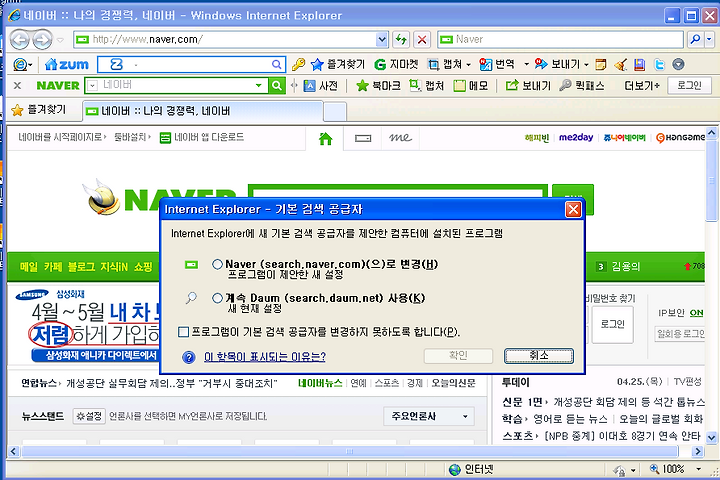Open 북마크 bookmark star in Naver toolbar
This screenshot has width=720, height=480.
pyautogui.click(x=379, y=85)
